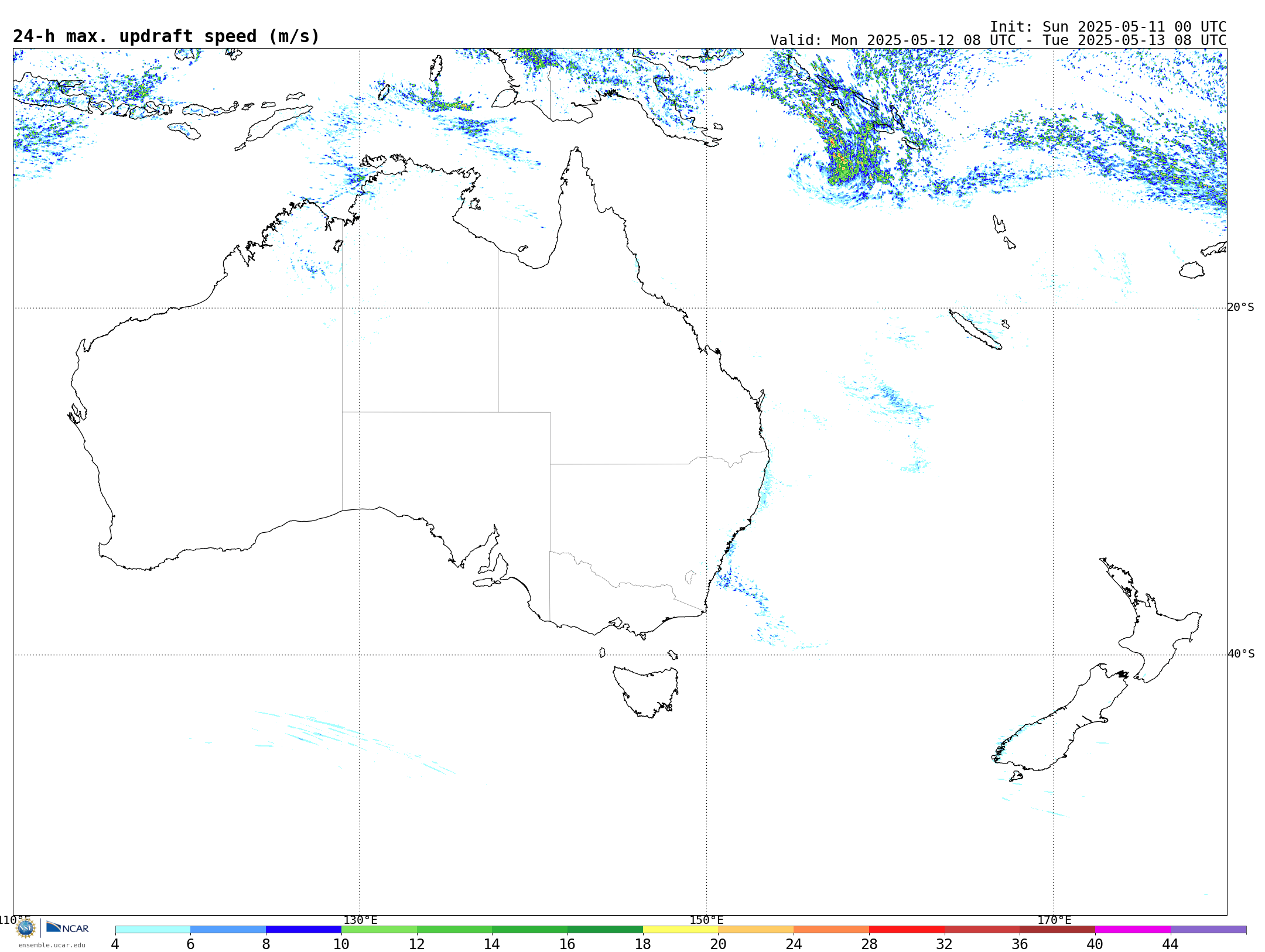Click the bright red 28–32 color swatch

pyautogui.click(x=907, y=930)
